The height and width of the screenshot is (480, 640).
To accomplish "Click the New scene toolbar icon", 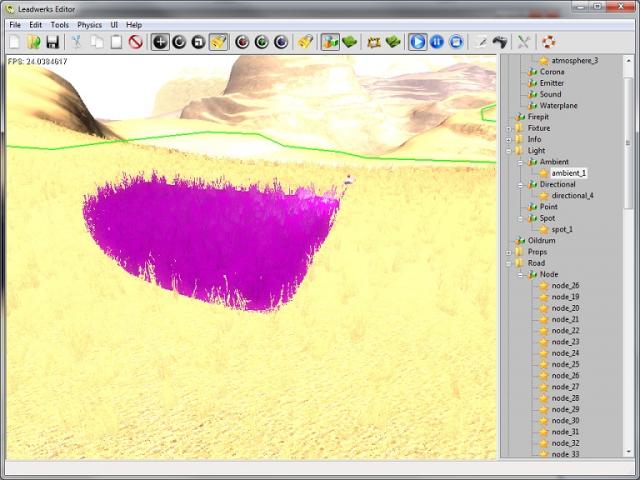I will pyautogui.click(x=15, y=42).
